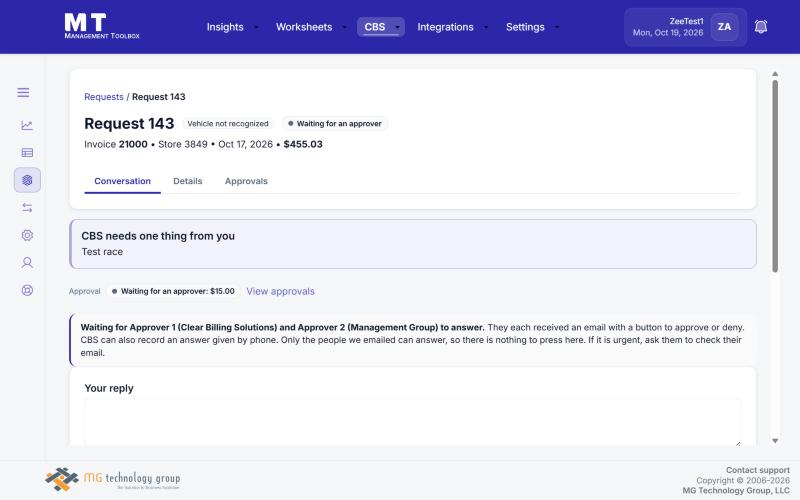Viewport: 800px width, 500px height.
Task: Expand the Worksheets dropdown arrow
Action: click(344, 27)
